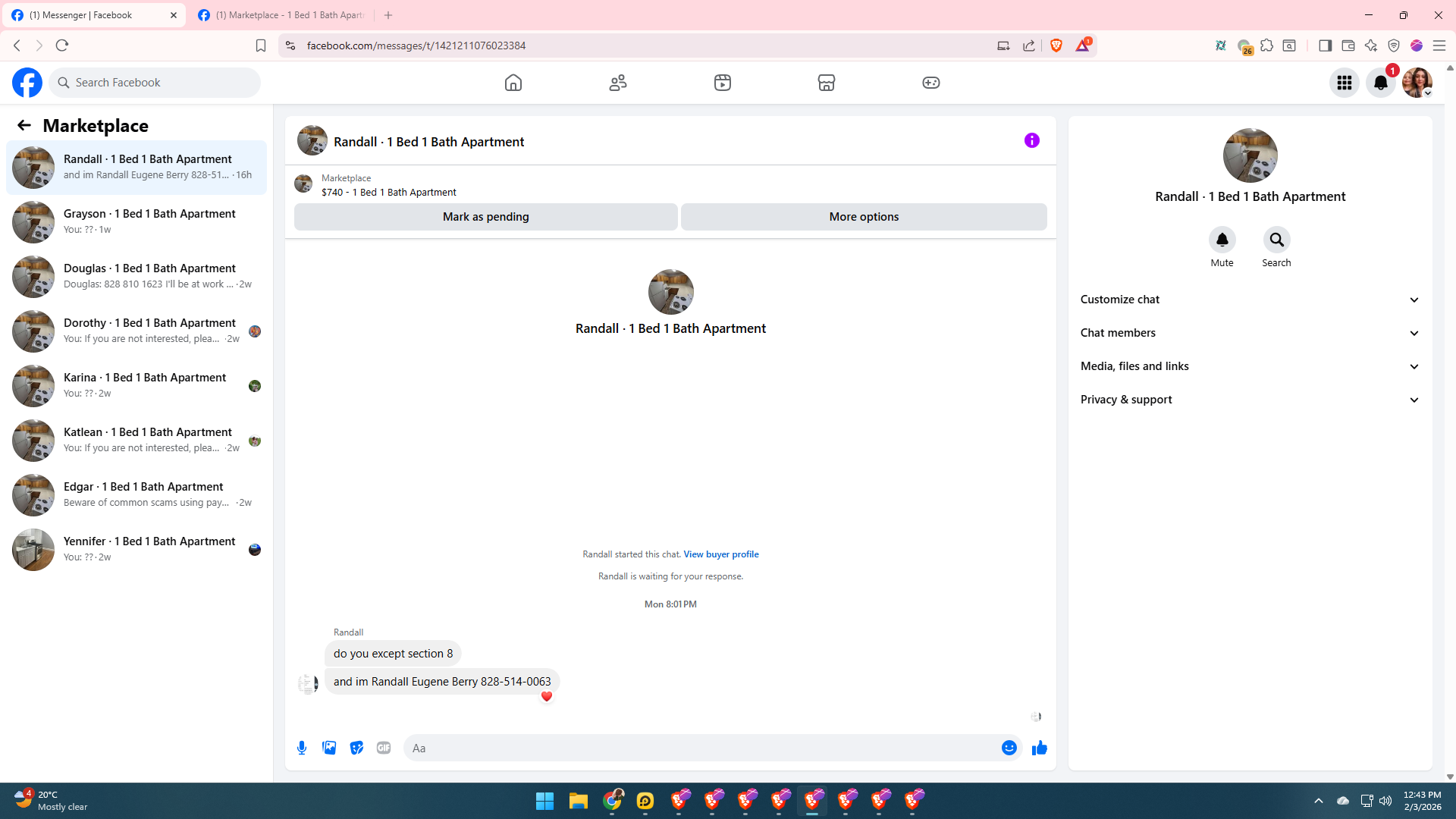Toggle the conversation information panel
Viewport: 1456px width, 819px height.
click(x=1031, y=140)
